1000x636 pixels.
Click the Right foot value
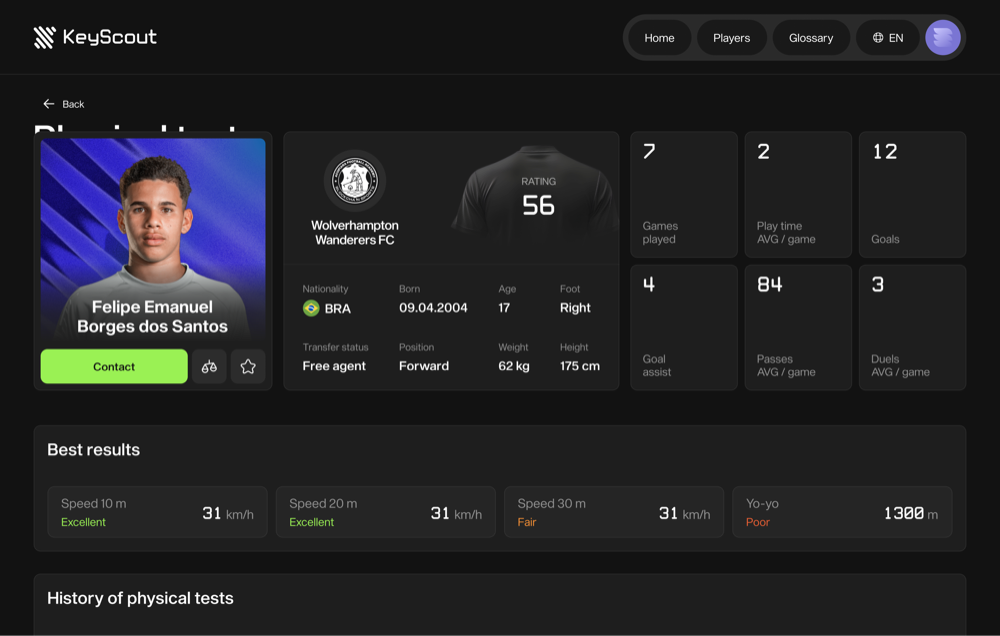[x=575, y=307]
